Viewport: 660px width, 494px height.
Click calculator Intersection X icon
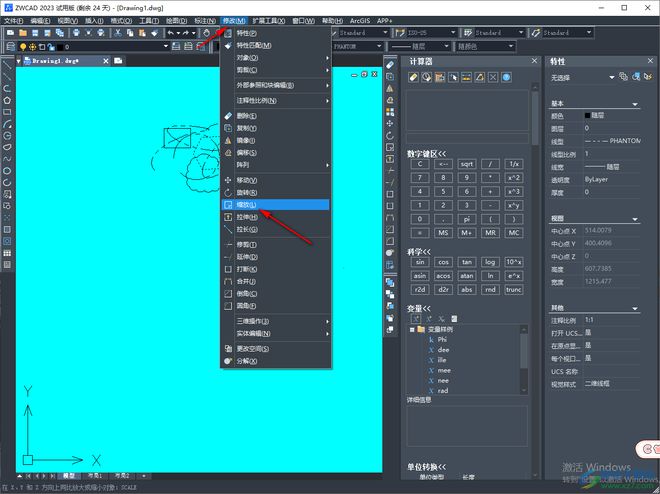[493, 77]
